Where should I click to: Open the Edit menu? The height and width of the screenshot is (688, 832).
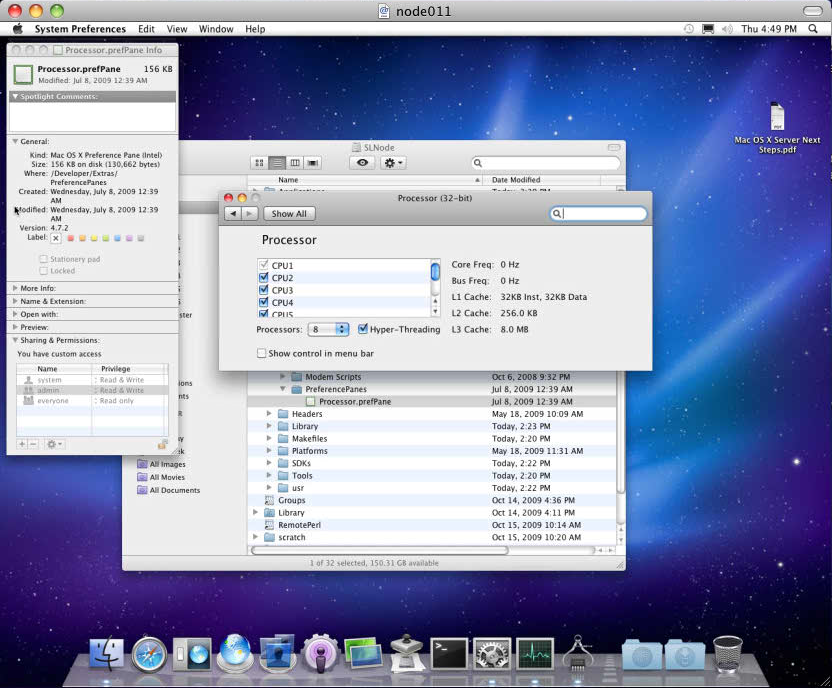point(146,29)
